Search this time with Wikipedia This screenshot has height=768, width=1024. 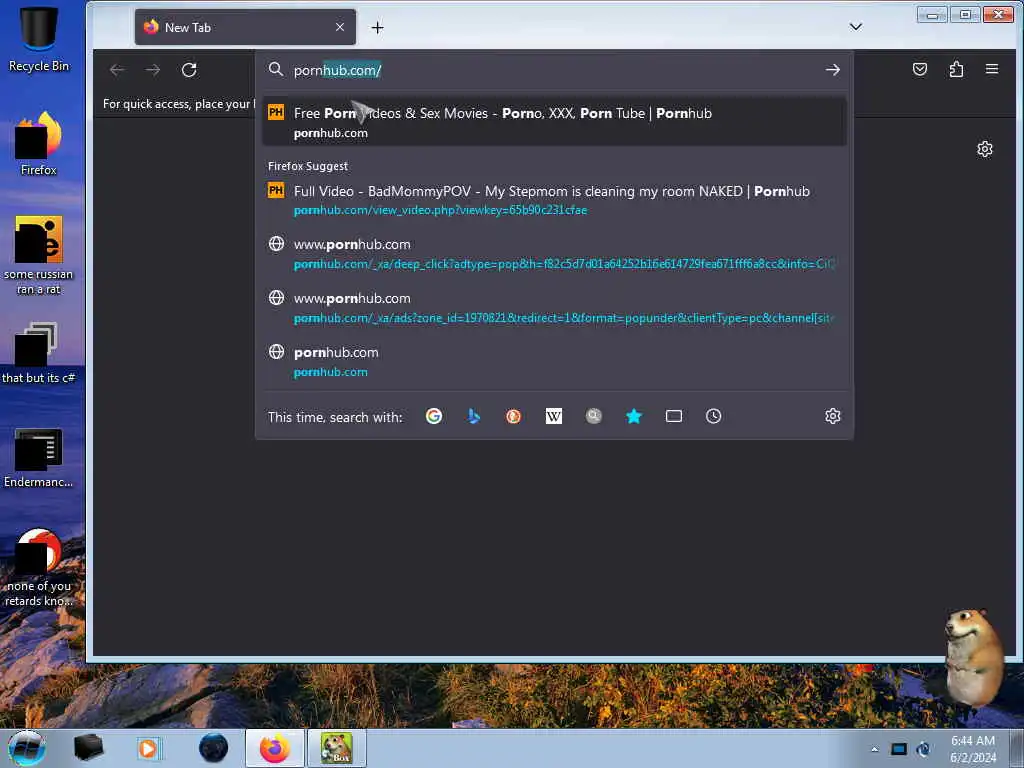coord(554,416)
